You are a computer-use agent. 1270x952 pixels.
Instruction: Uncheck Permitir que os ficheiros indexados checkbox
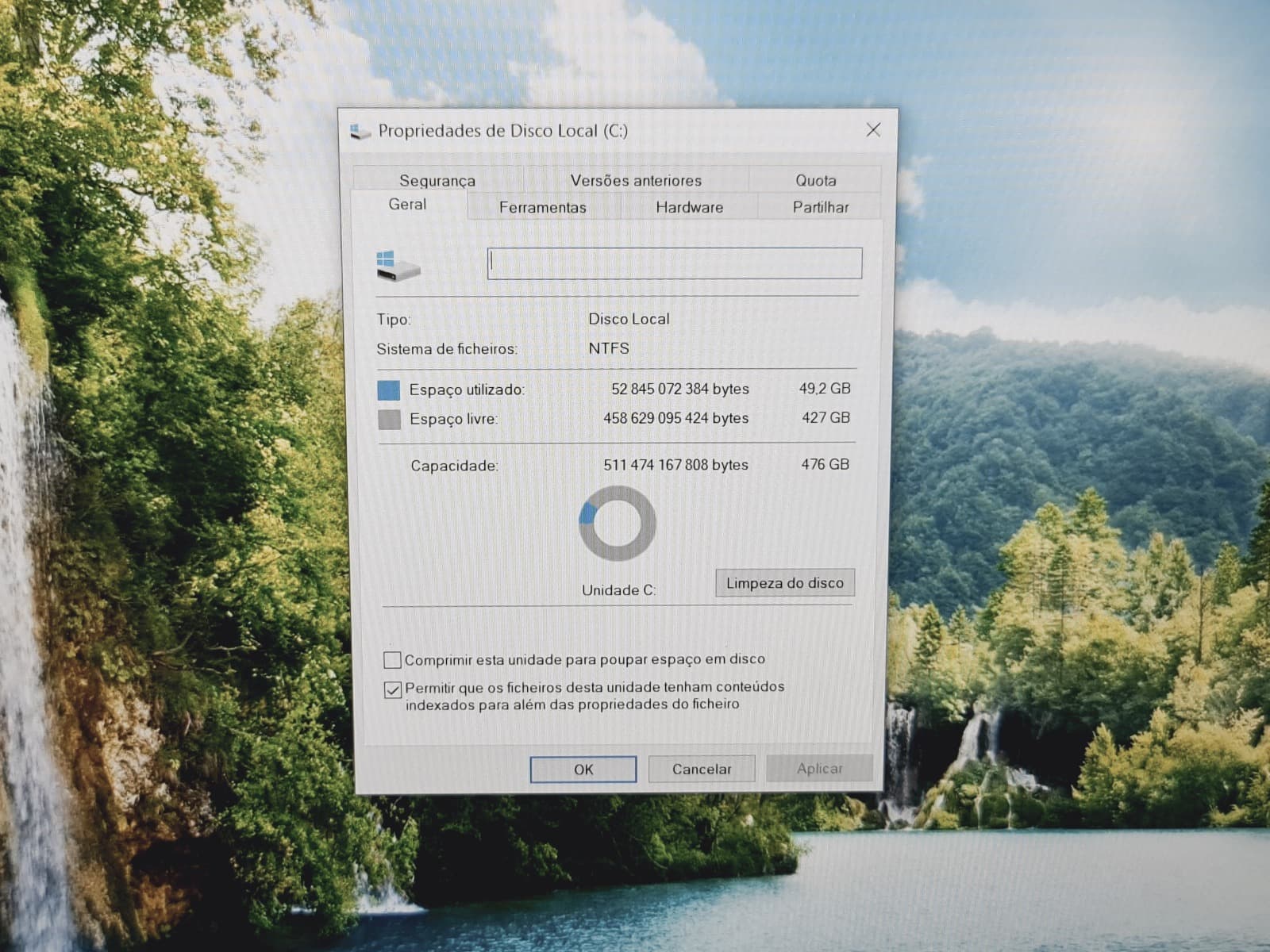[392, 689]
